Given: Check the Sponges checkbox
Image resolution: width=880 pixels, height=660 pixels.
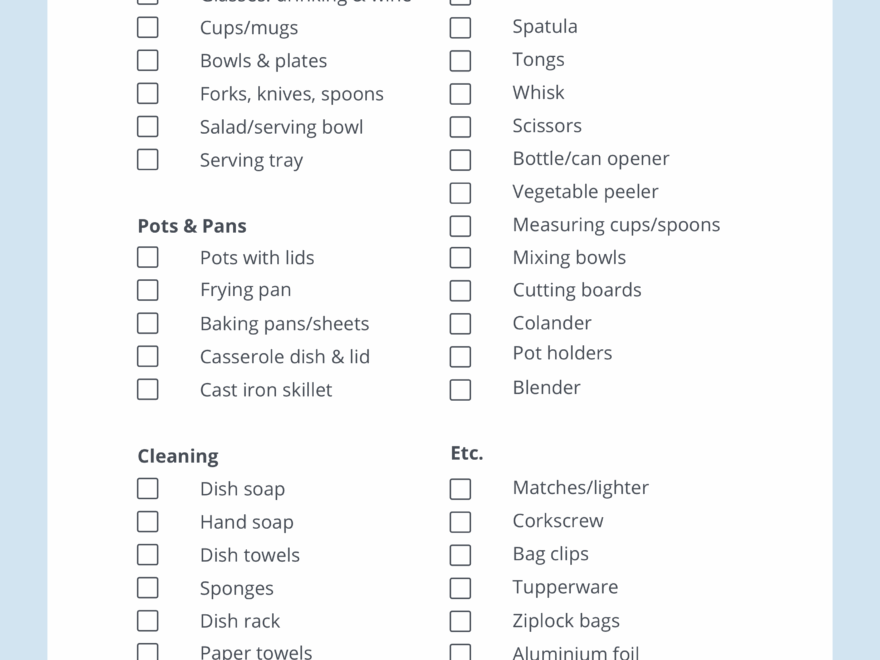Looking at the screenshot, I should point(148,588).
